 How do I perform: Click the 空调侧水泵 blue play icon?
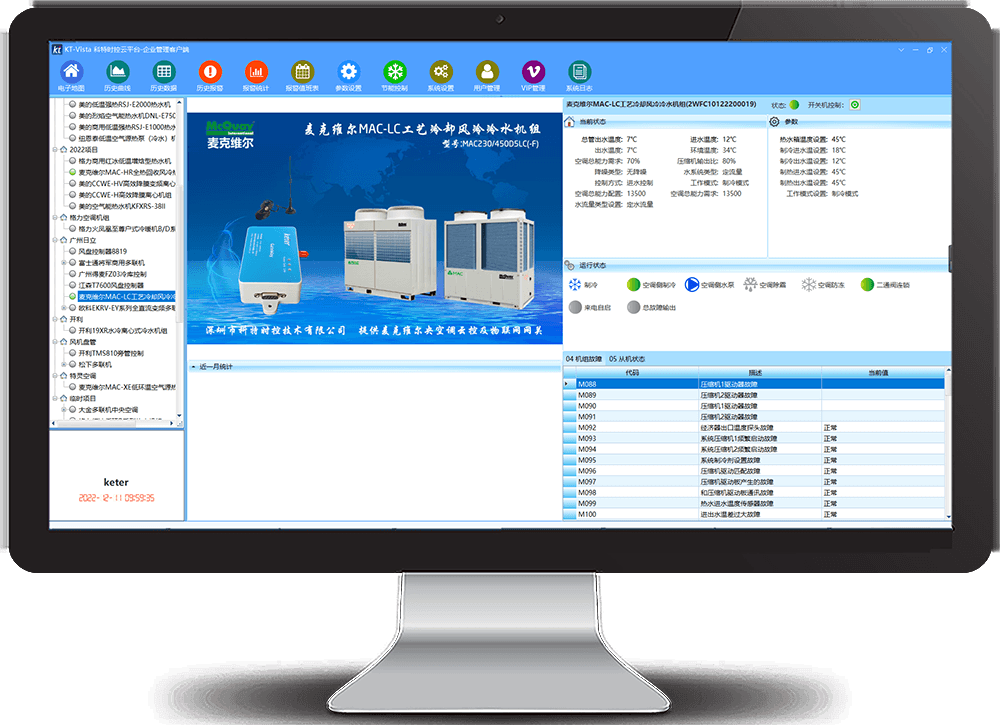692,284
